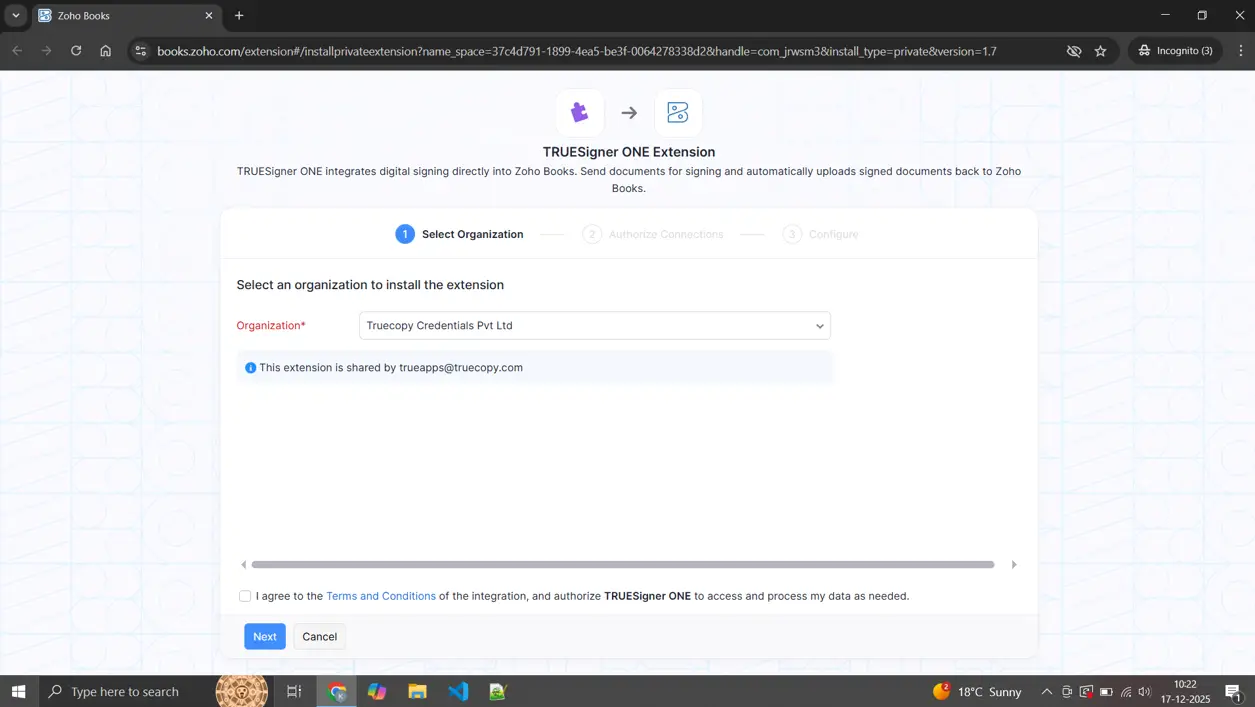This screenshot has height=707, width=1255.
Task: Click the horizontal scrollbar right arrow
Action: tap(1014, 565)
